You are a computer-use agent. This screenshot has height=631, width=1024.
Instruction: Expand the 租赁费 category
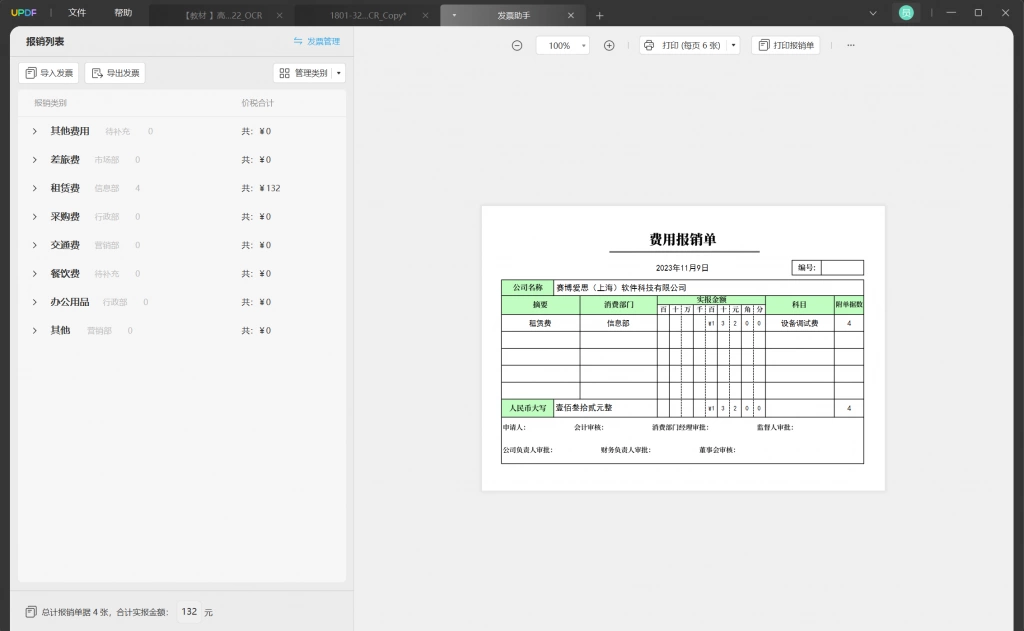(35, 188)
